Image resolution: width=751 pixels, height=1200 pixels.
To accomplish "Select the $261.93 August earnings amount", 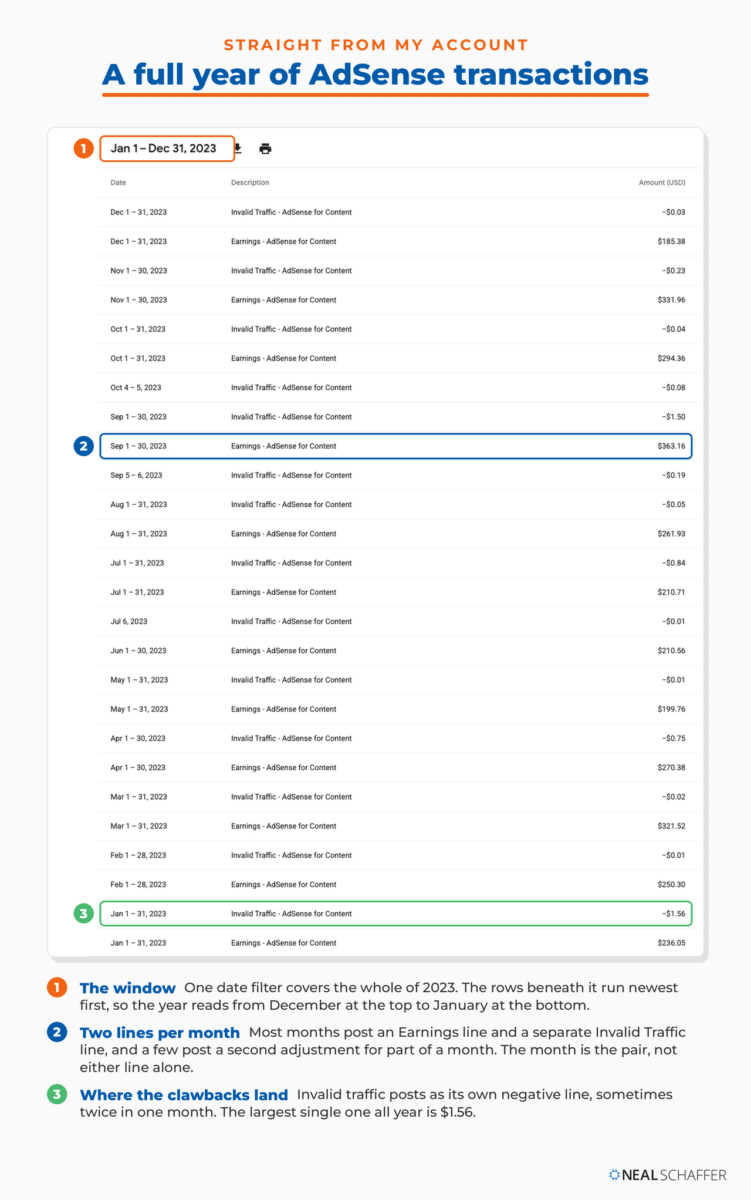I will (671, 533).
